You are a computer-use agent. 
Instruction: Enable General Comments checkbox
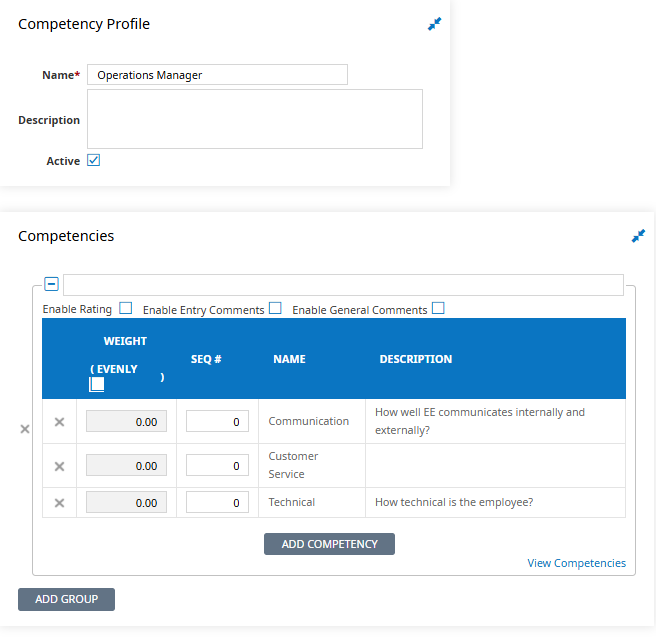point(438,308)
